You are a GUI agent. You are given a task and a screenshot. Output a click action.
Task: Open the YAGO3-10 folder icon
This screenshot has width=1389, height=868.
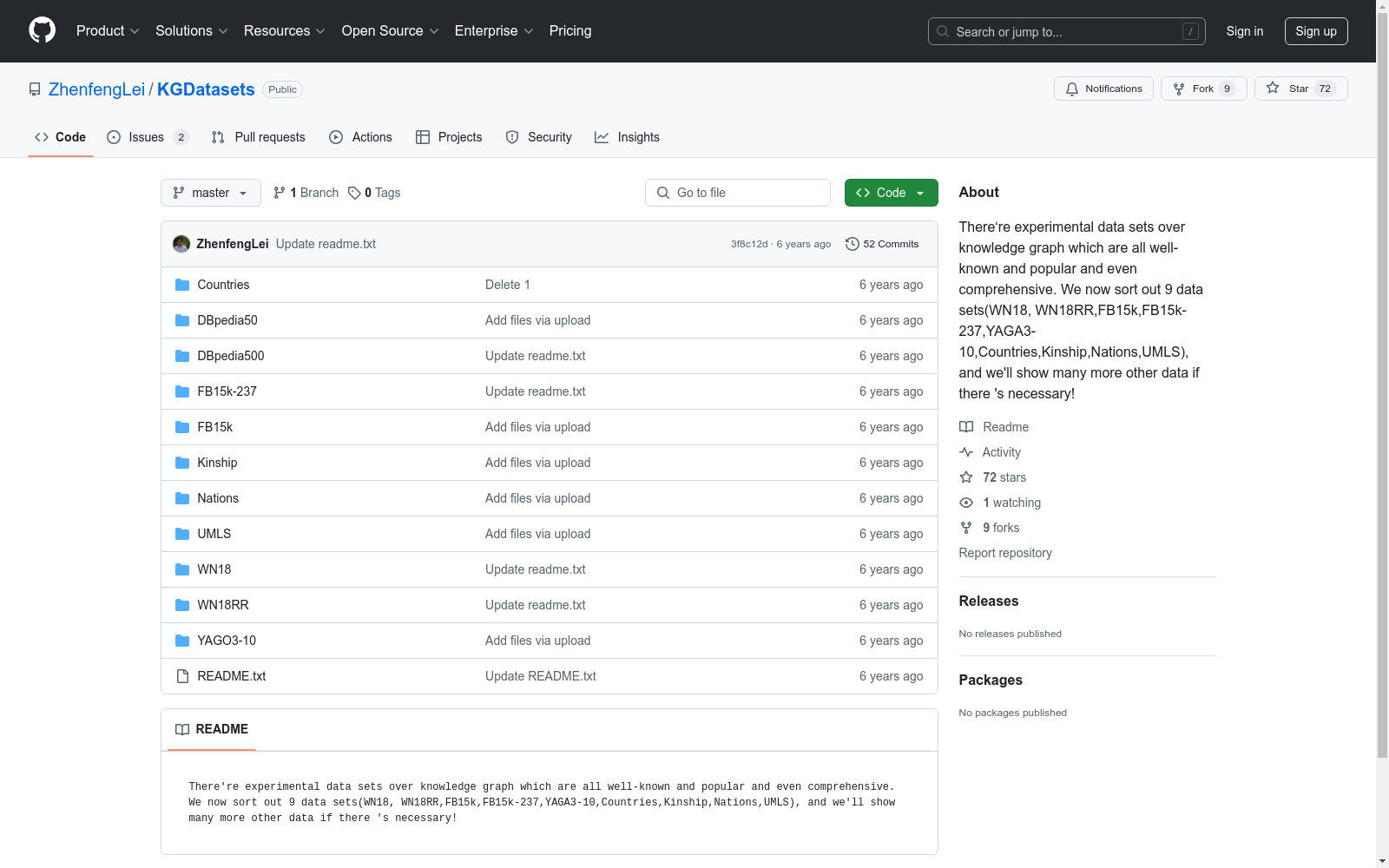[182, 641]
